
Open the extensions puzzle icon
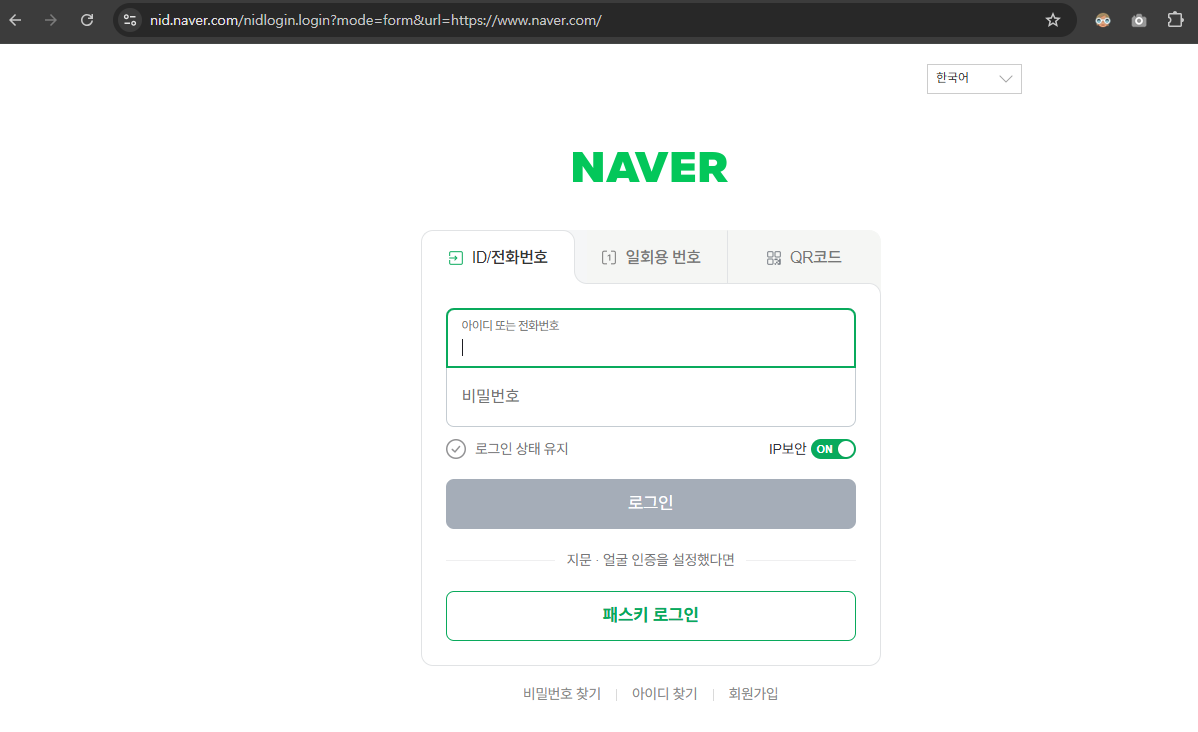click(1176, 20)
